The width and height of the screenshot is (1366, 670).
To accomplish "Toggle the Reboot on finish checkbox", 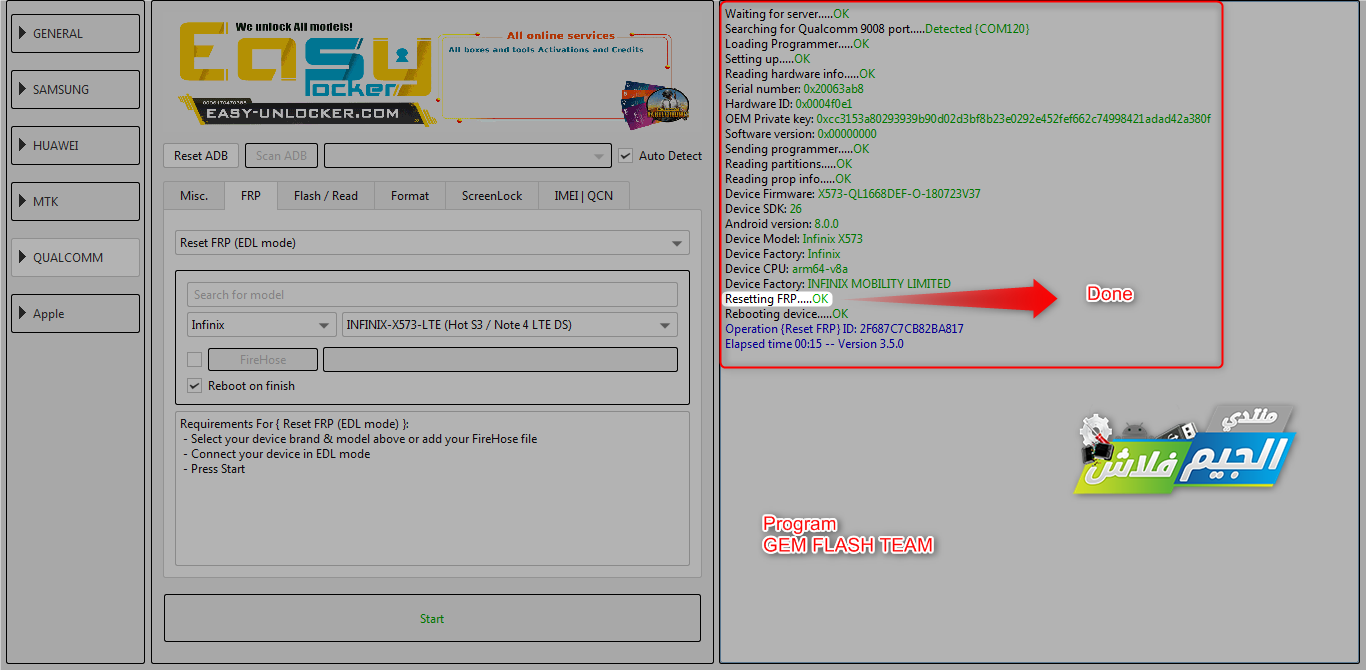I will (x=195, y=386).
